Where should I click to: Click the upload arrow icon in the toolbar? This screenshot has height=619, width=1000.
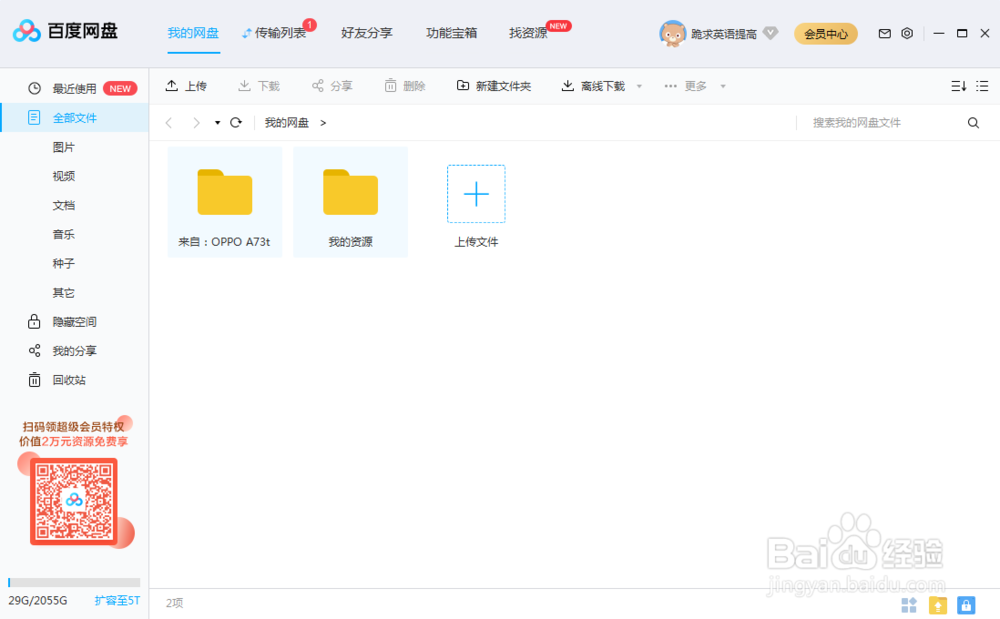[172, 85]
